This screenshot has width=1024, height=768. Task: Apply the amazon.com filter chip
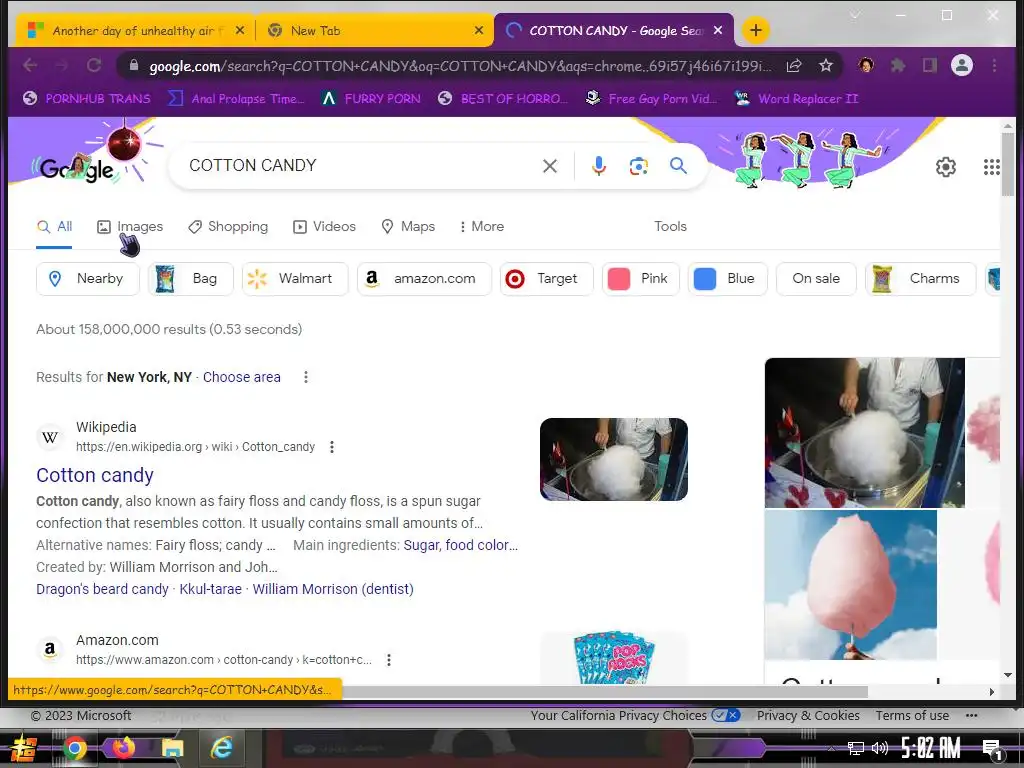click(x=424, y=279)
